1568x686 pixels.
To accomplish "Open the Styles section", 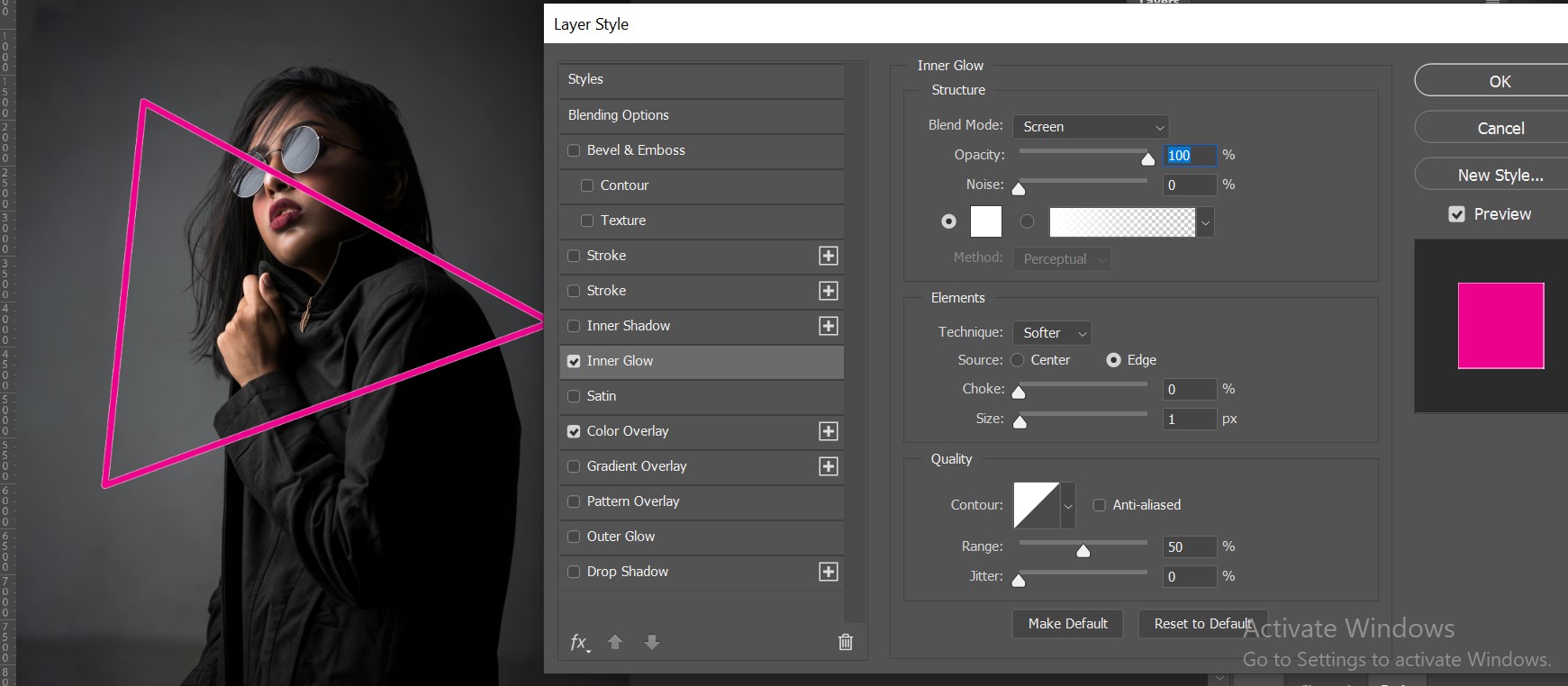I will point(702,80).
